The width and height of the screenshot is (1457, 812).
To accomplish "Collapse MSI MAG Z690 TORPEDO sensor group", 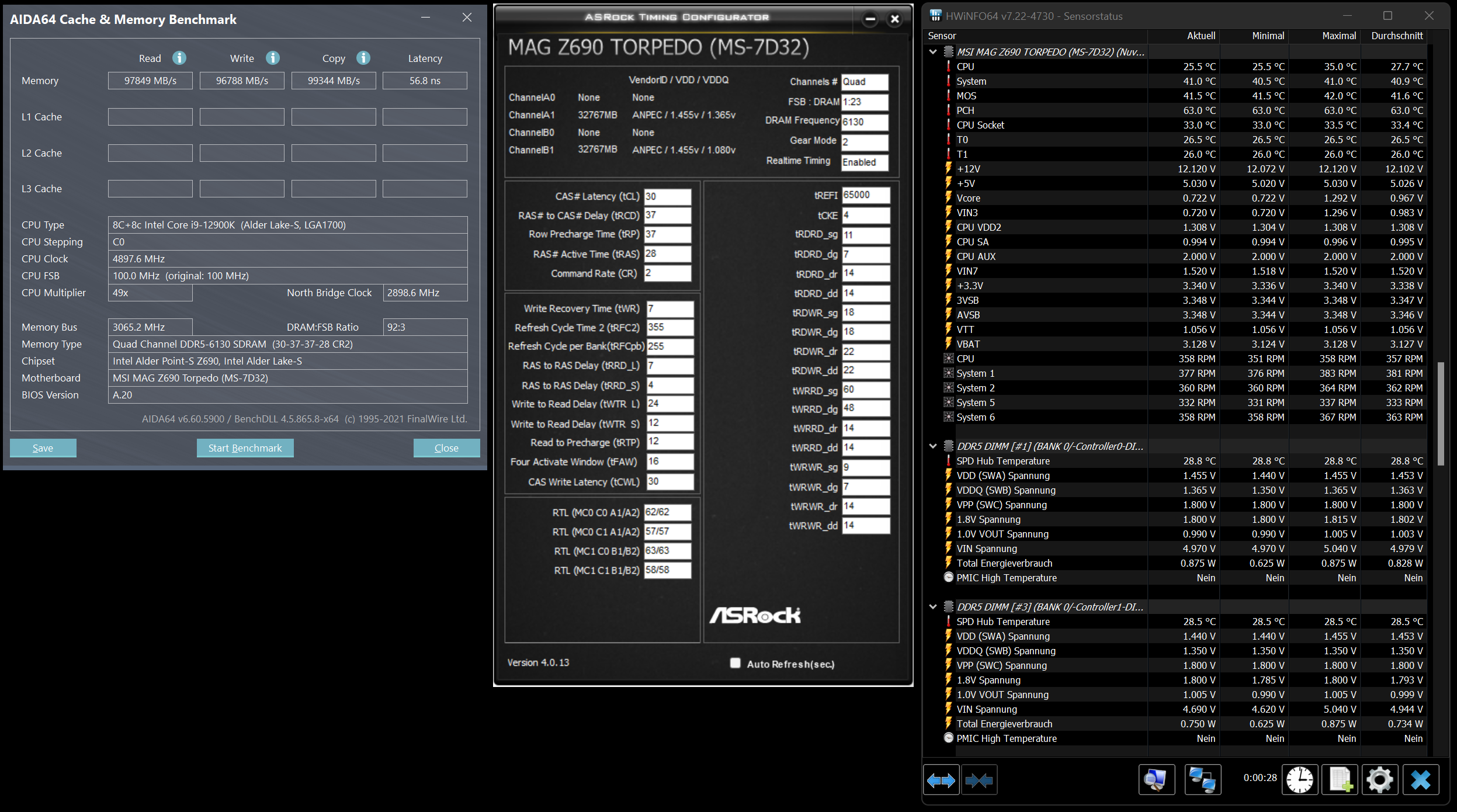I will (x=933, y=52).
